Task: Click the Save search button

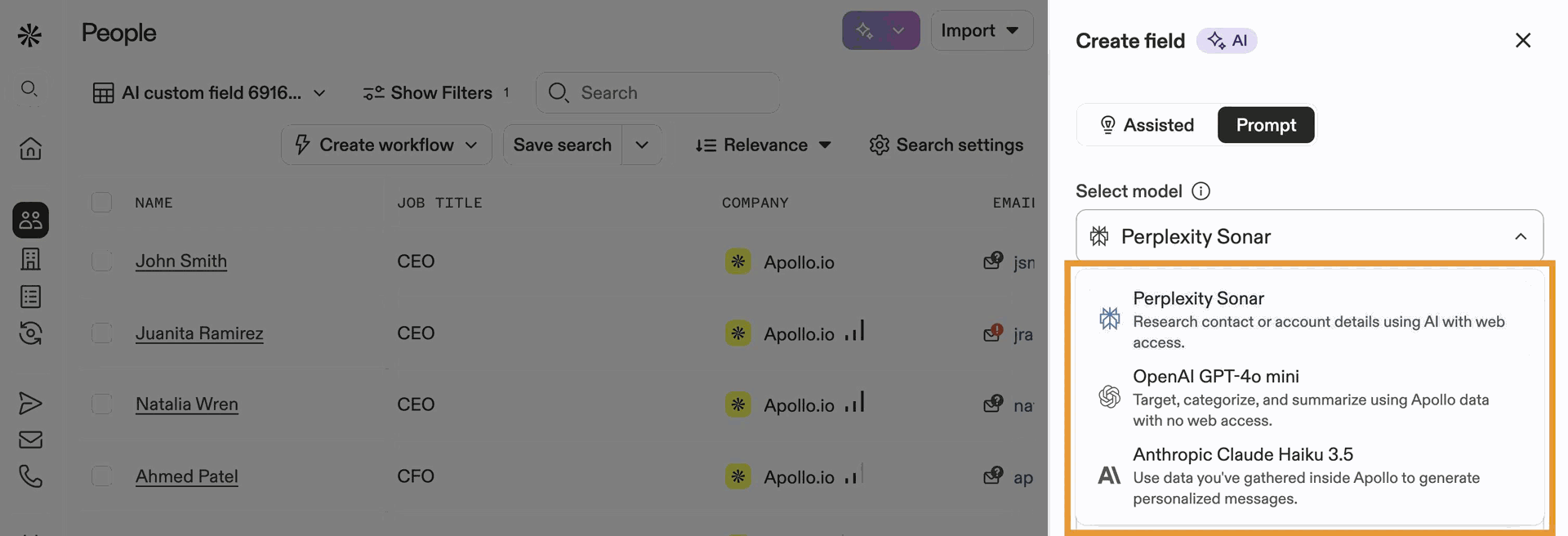Action: click(x=562, y=145)
